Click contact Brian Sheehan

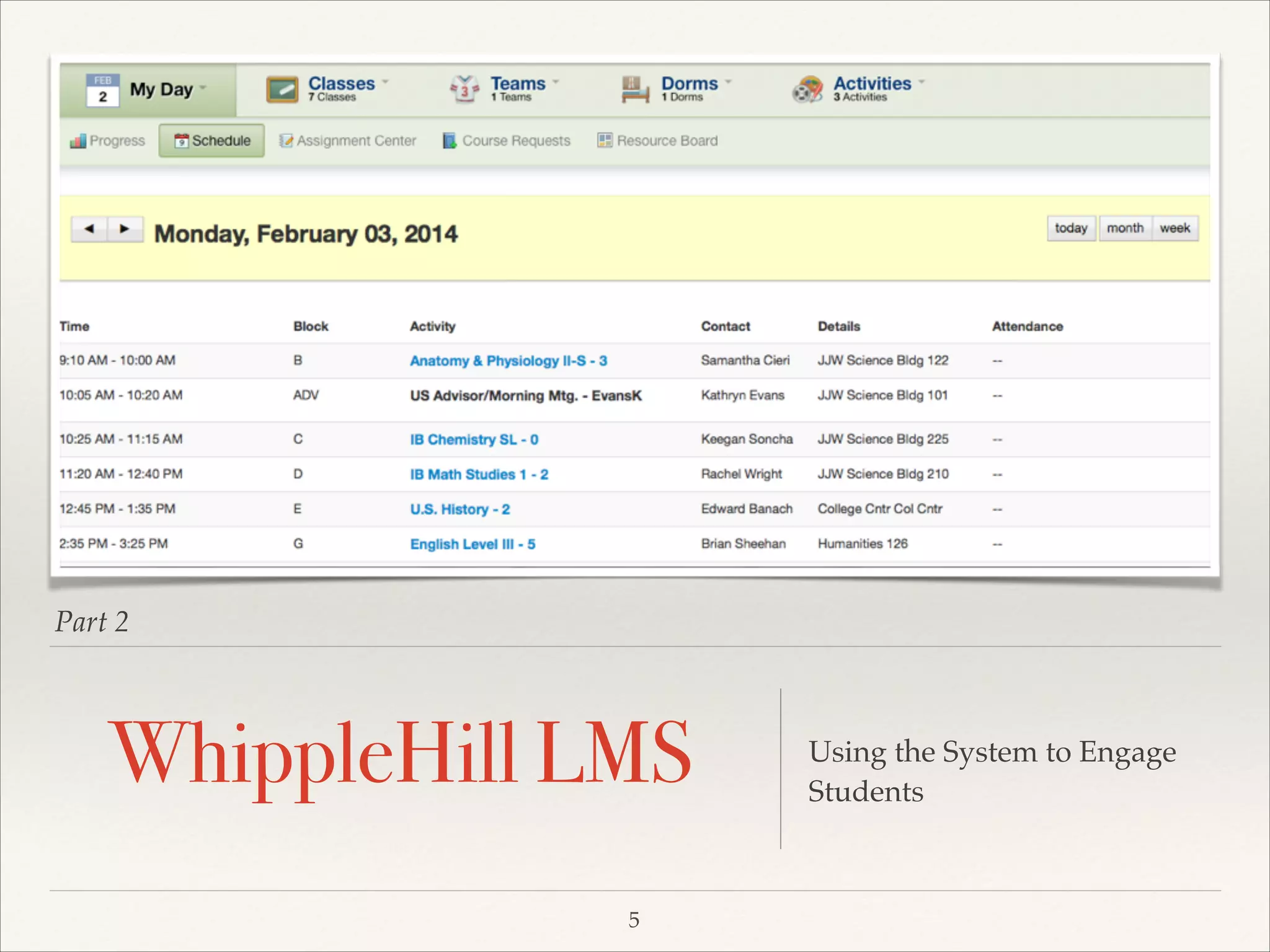click(744, 544)
